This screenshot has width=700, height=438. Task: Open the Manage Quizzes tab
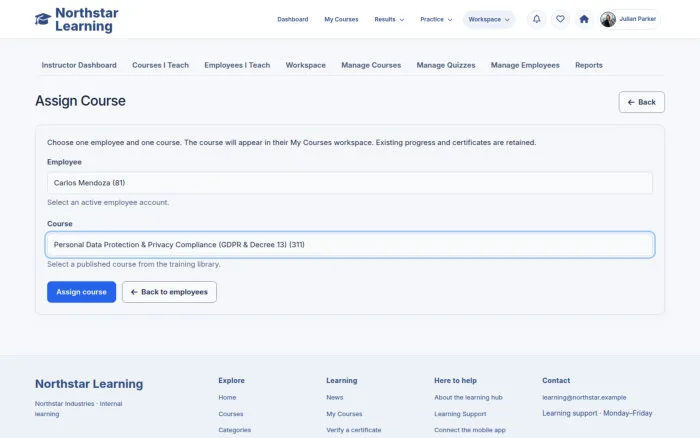click(x=446, y=65)
